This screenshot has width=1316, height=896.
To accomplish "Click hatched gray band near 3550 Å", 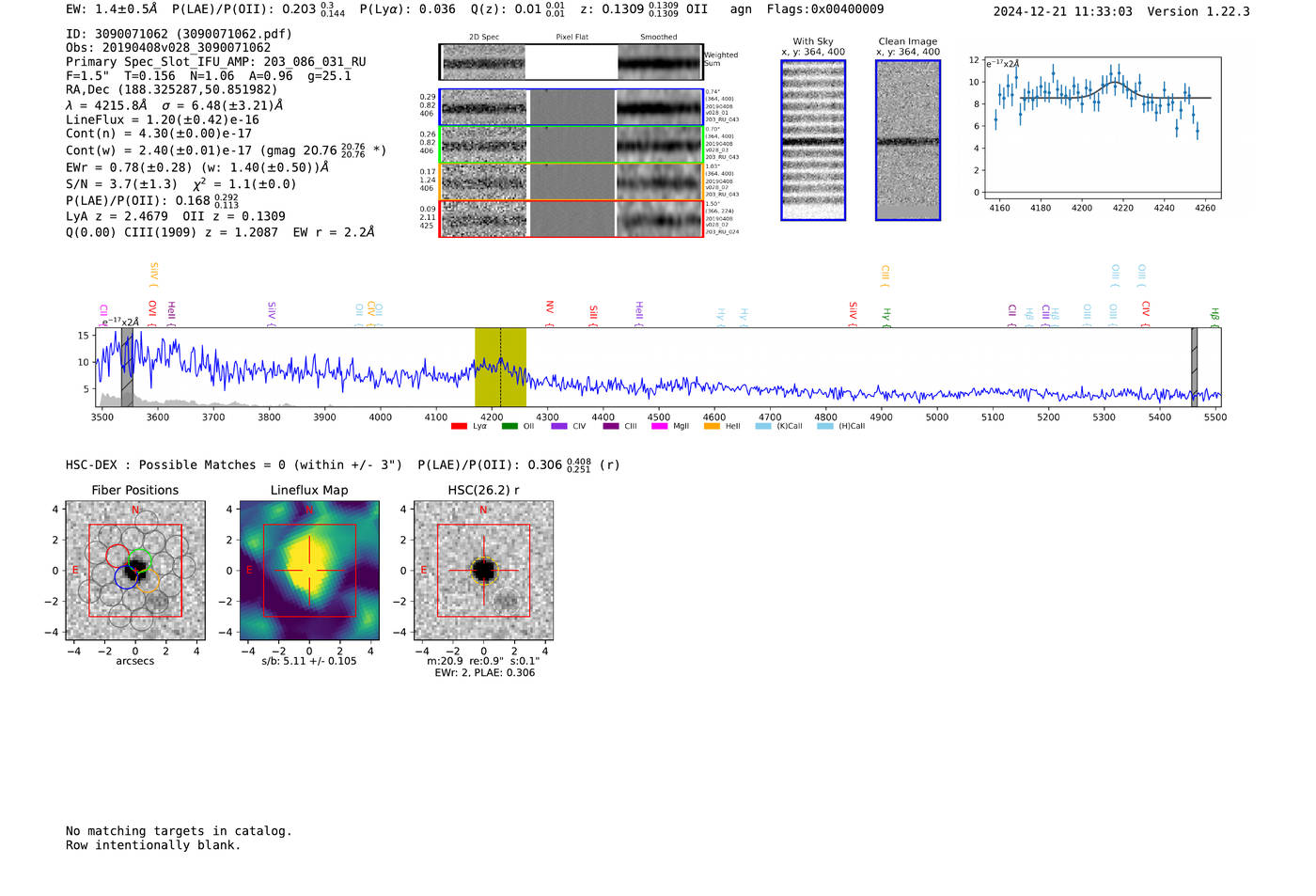I will tap(127, 367).
